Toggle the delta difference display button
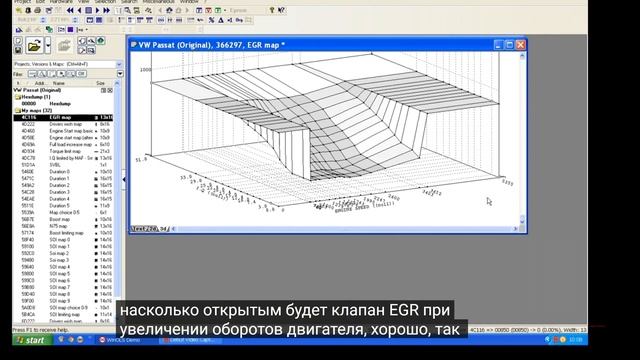 pos(220,20)
